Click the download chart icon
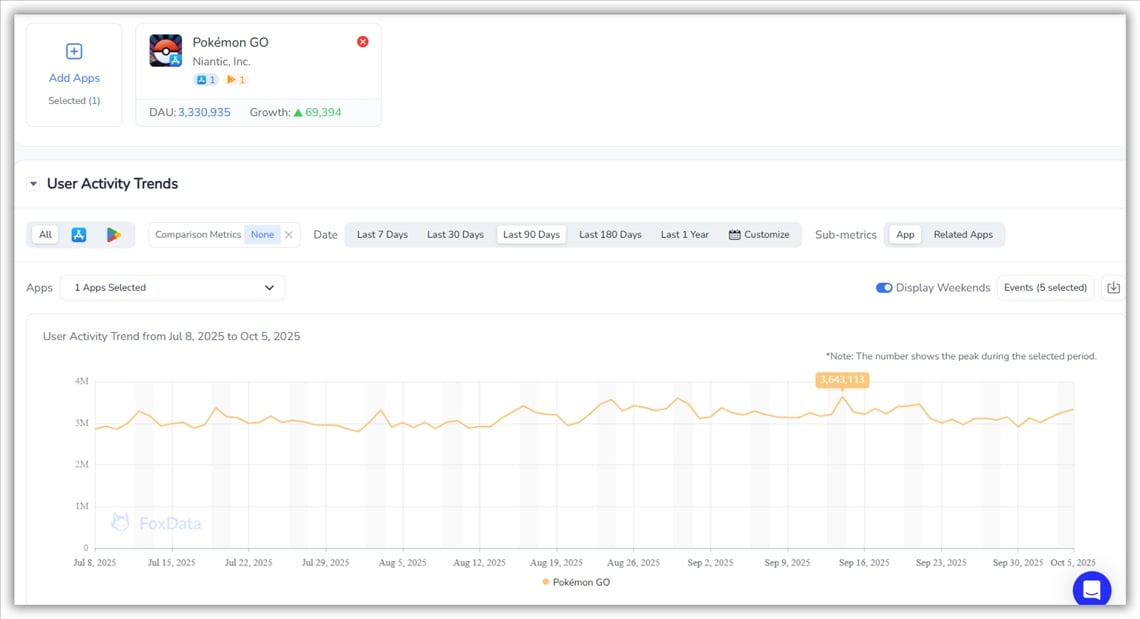Screen dimensions: 1140x619 (x=1113, y=288)
